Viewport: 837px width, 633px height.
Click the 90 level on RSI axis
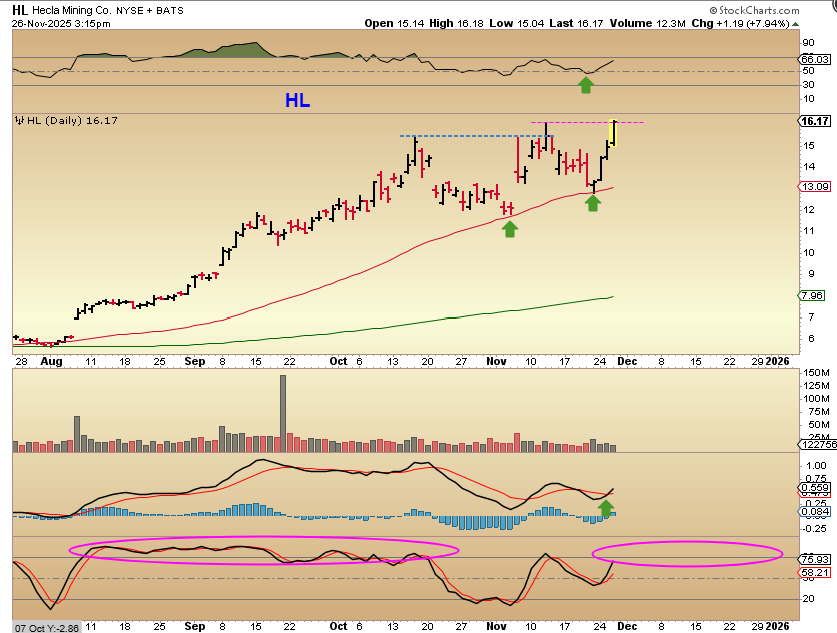point(808,43)
